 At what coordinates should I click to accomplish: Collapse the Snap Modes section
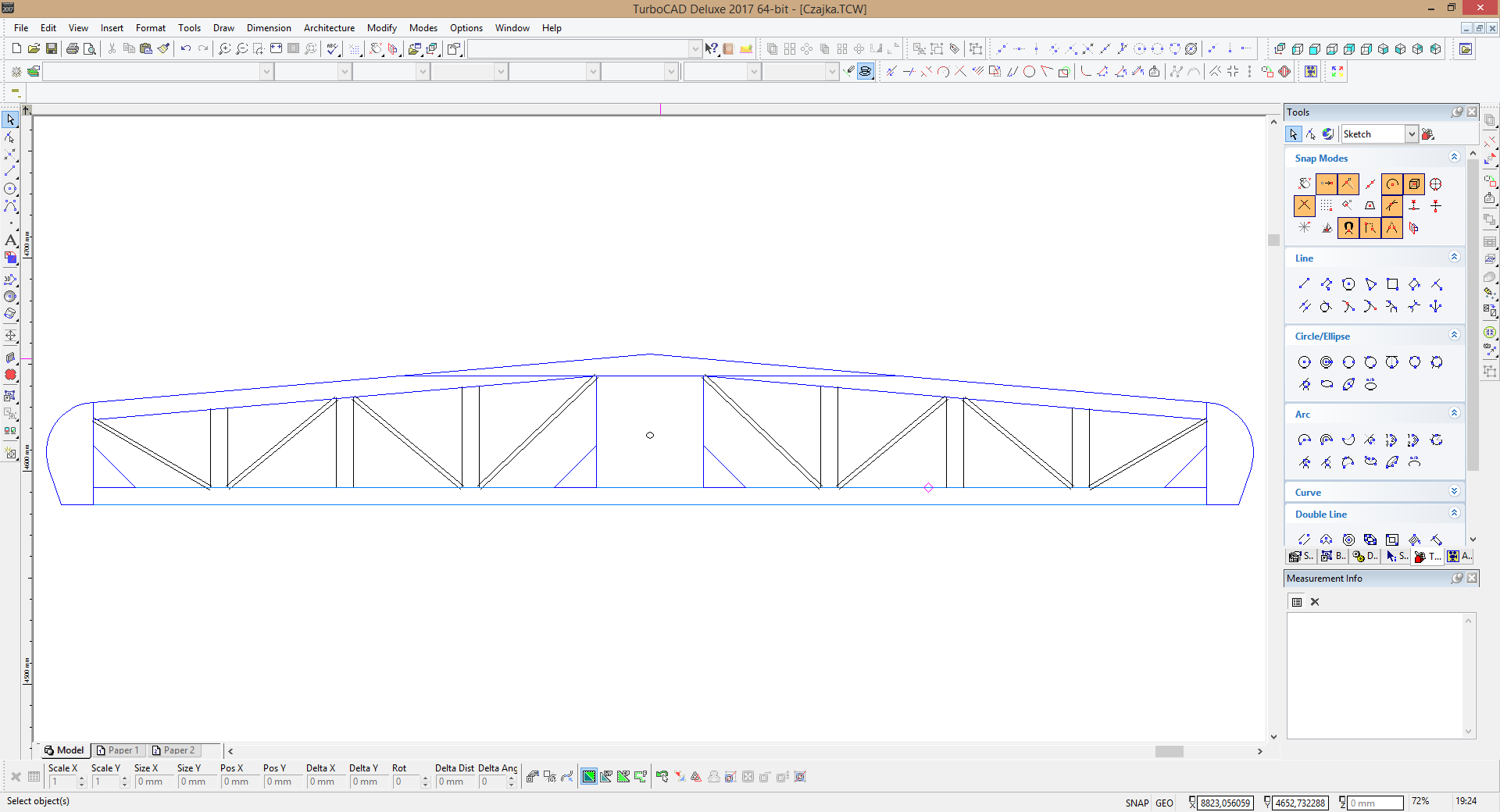1454,158
